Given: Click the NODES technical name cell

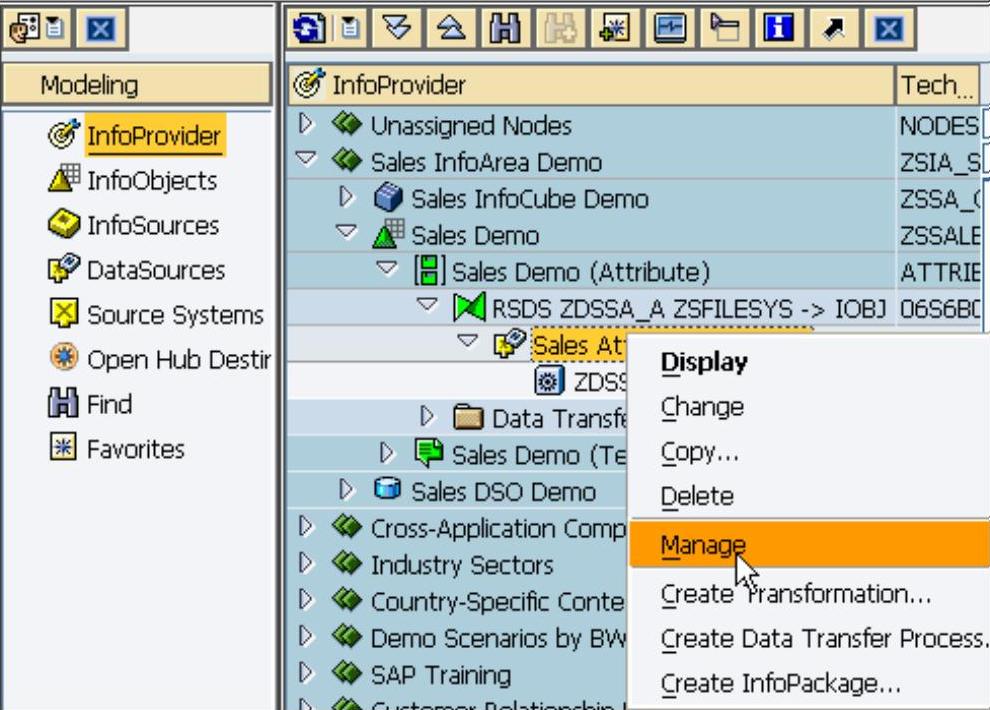Looking at the screenshot, I should (x=938, y=126).
